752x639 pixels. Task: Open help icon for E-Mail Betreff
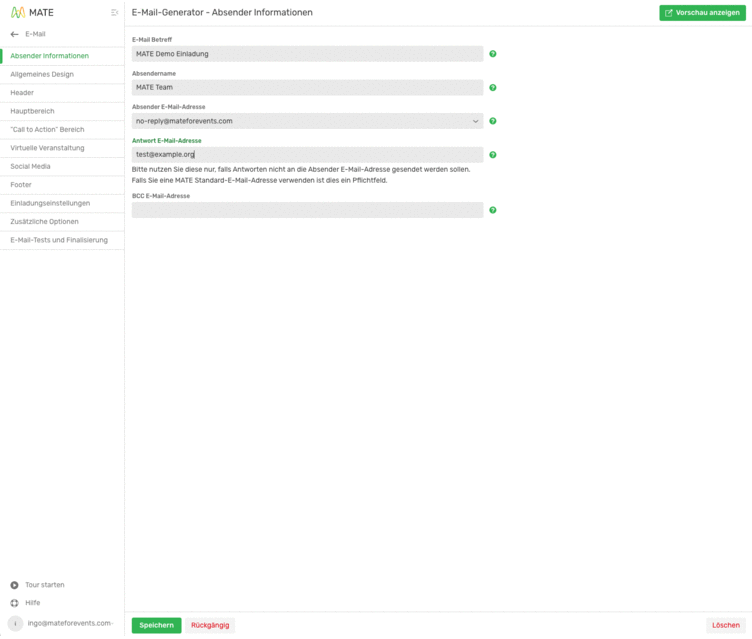click(x=493, y=54)
